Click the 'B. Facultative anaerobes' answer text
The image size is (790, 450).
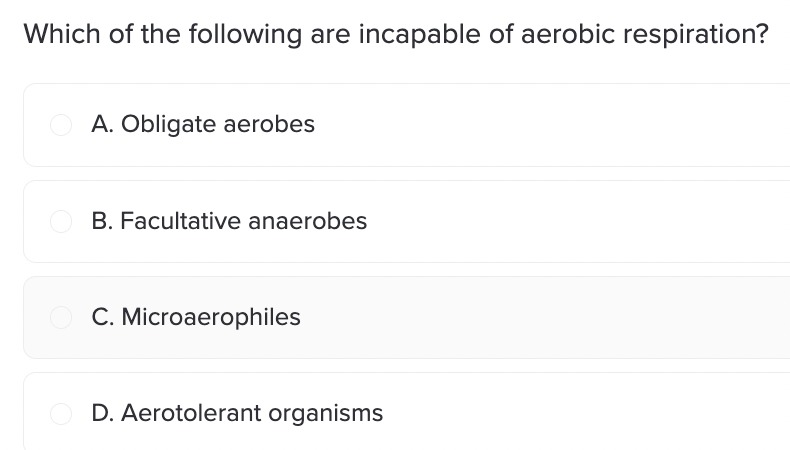click(229, 221)
